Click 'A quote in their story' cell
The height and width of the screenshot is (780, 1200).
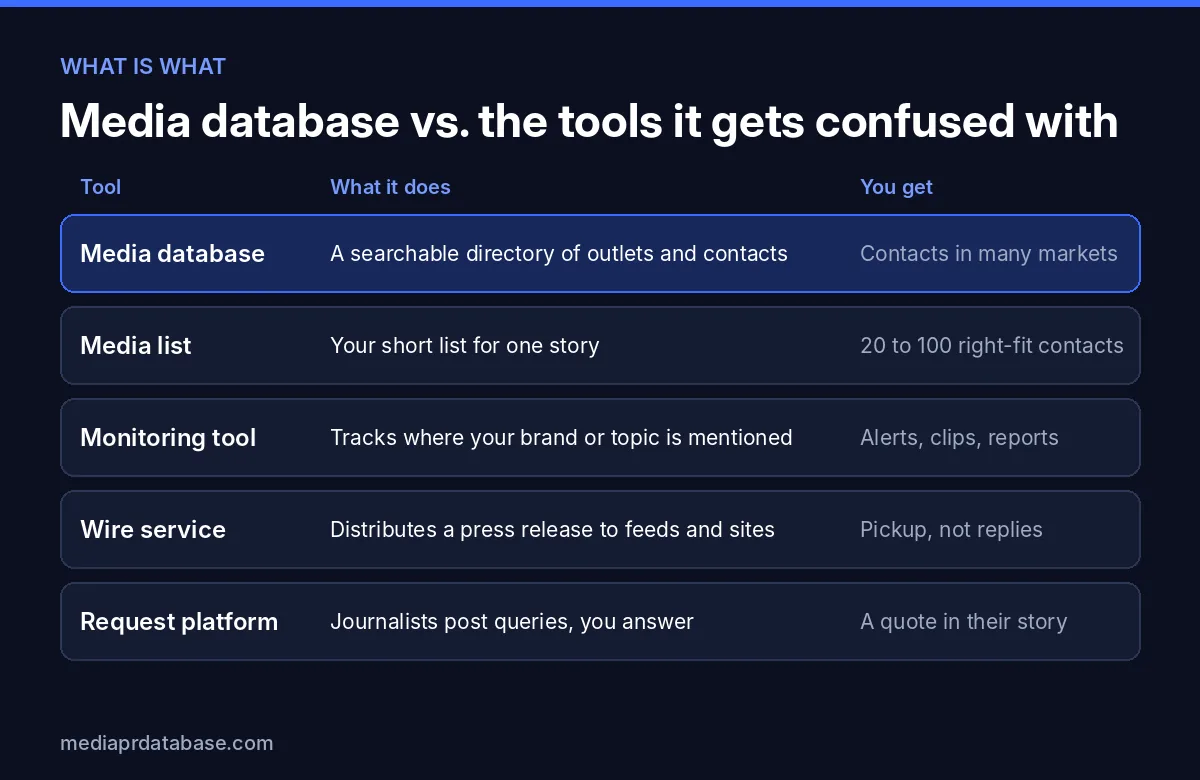[x=964, y=622]
